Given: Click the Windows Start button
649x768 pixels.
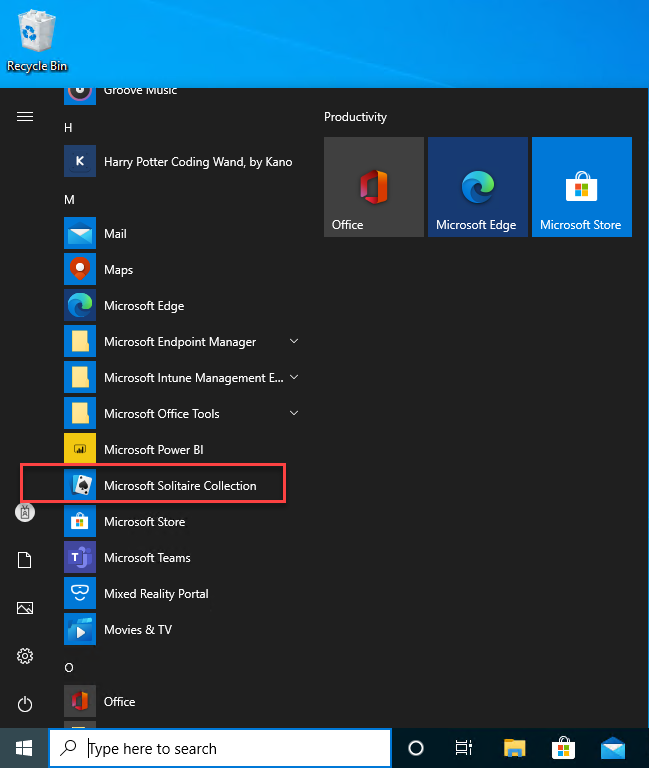Looking at the screenshot, I should (x=24, y=748).
